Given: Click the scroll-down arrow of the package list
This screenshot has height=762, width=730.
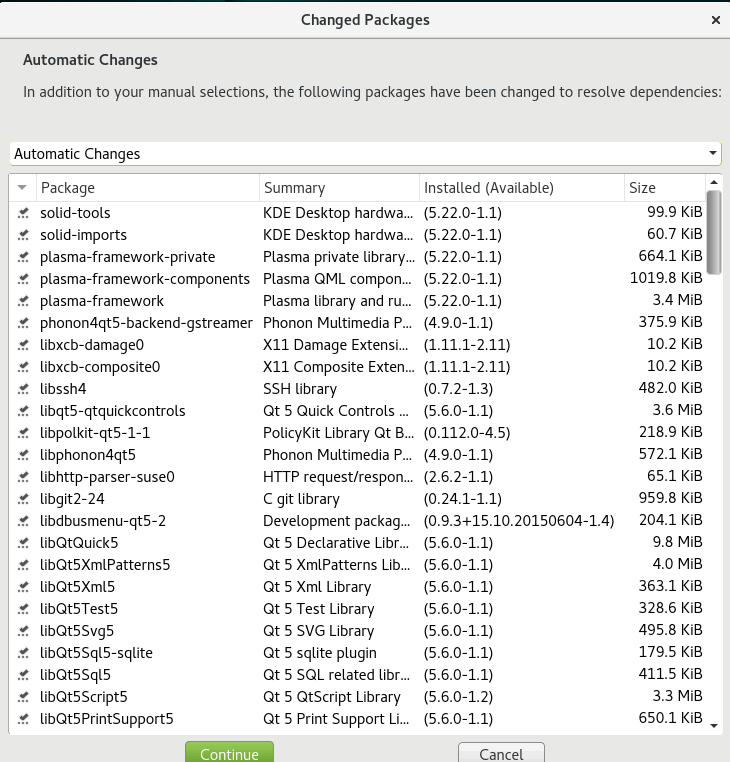Looking at the screenshot, I should [713, 726].
